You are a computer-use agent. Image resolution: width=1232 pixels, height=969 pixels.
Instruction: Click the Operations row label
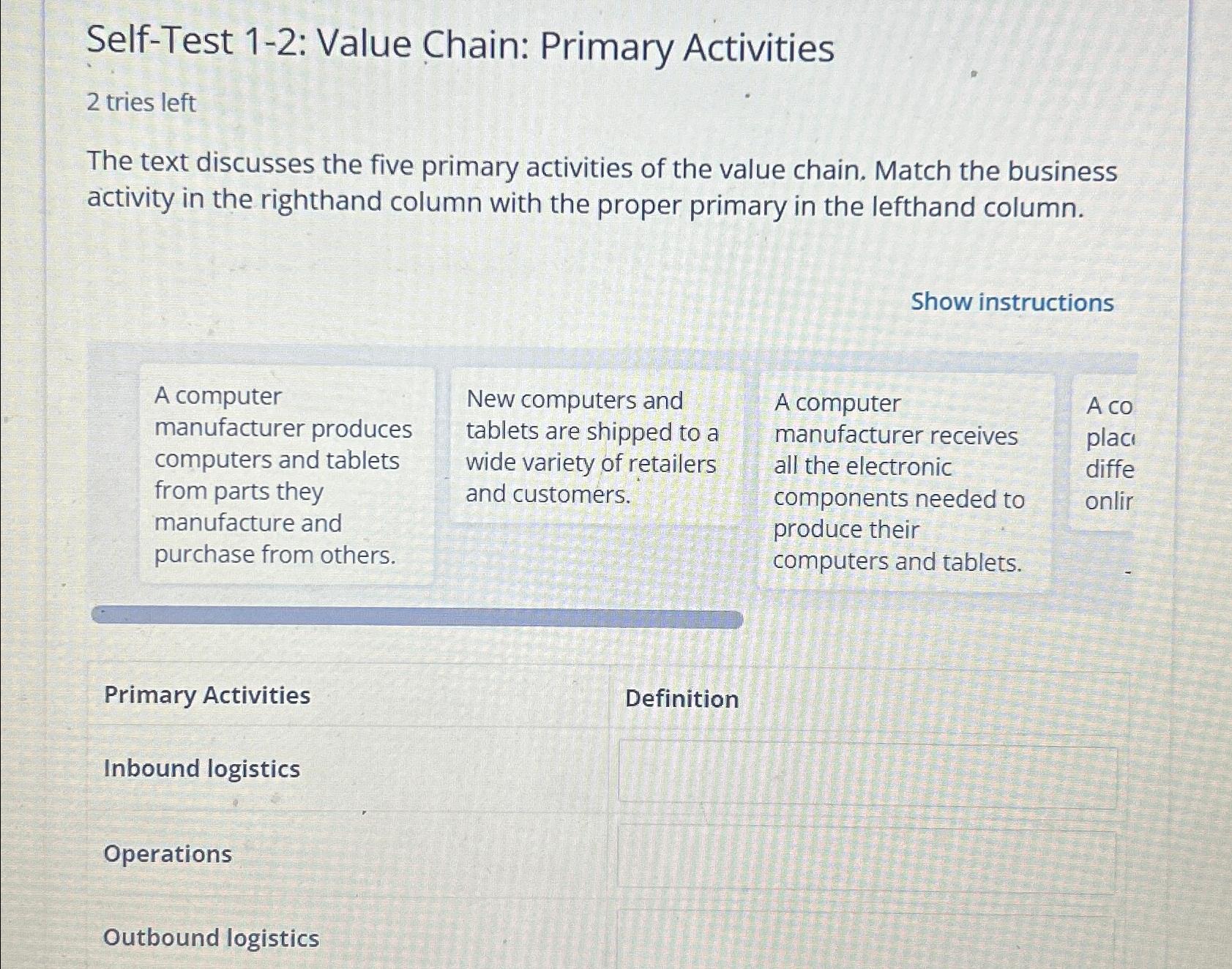(167, 854)
